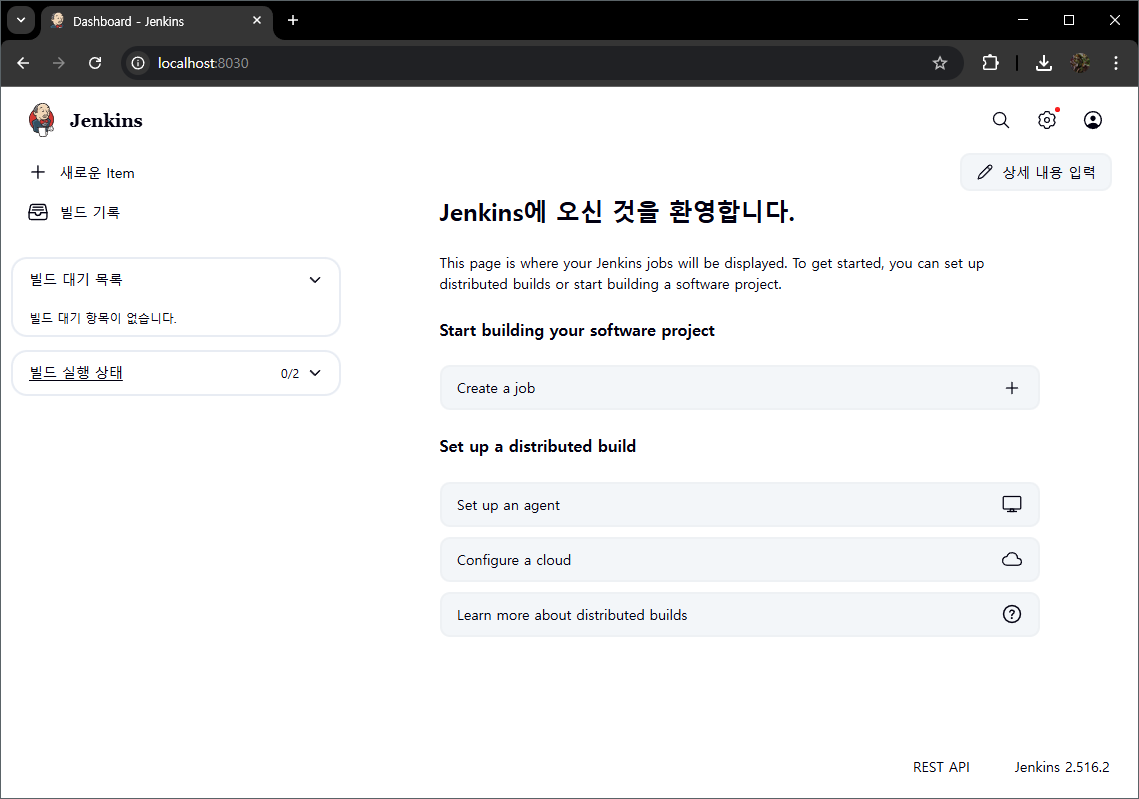Image resolution: width=1139 pixels, height=799 pixels.
Task: Click the 0/2 executor count
Action: (x=289, y=373)
